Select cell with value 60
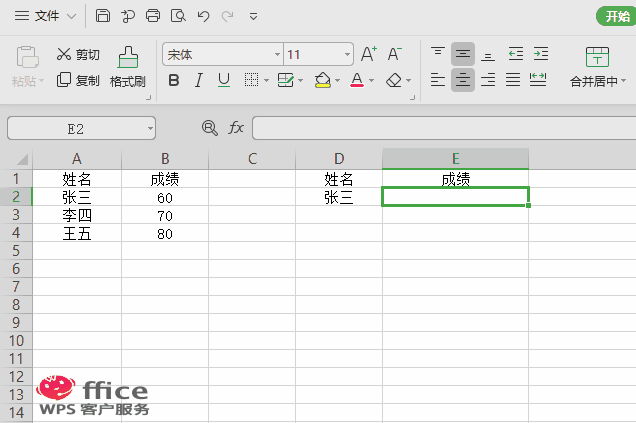The width and height of the screenshot is (636, 423). click(165, 197)
